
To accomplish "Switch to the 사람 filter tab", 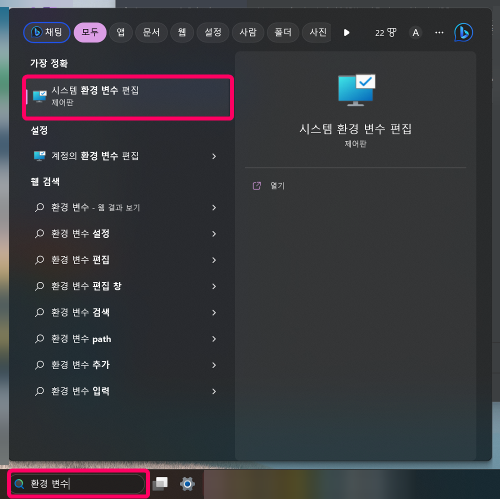I will point(248,32).
